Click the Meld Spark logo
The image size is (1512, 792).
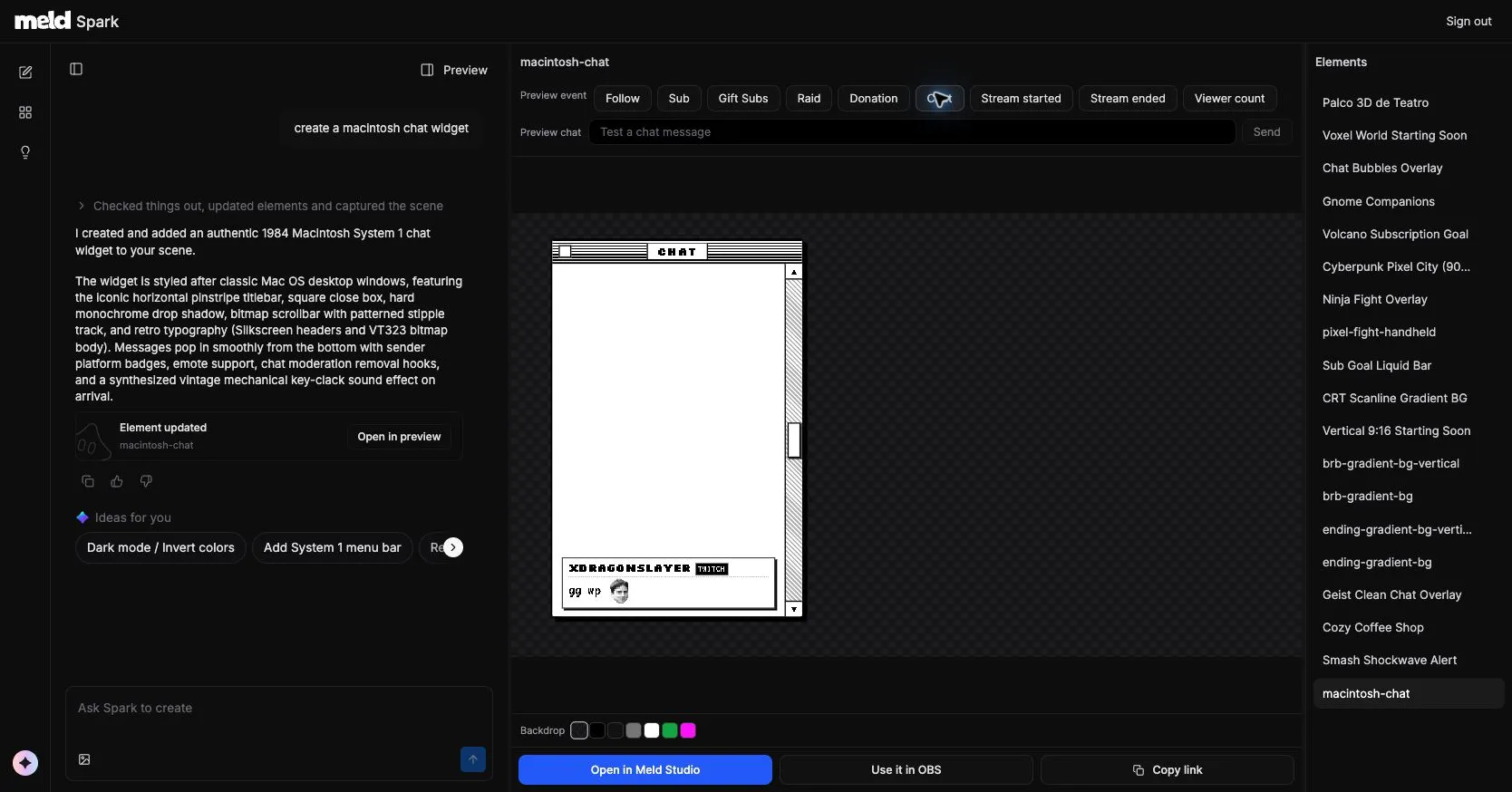[x=67, y=21]
